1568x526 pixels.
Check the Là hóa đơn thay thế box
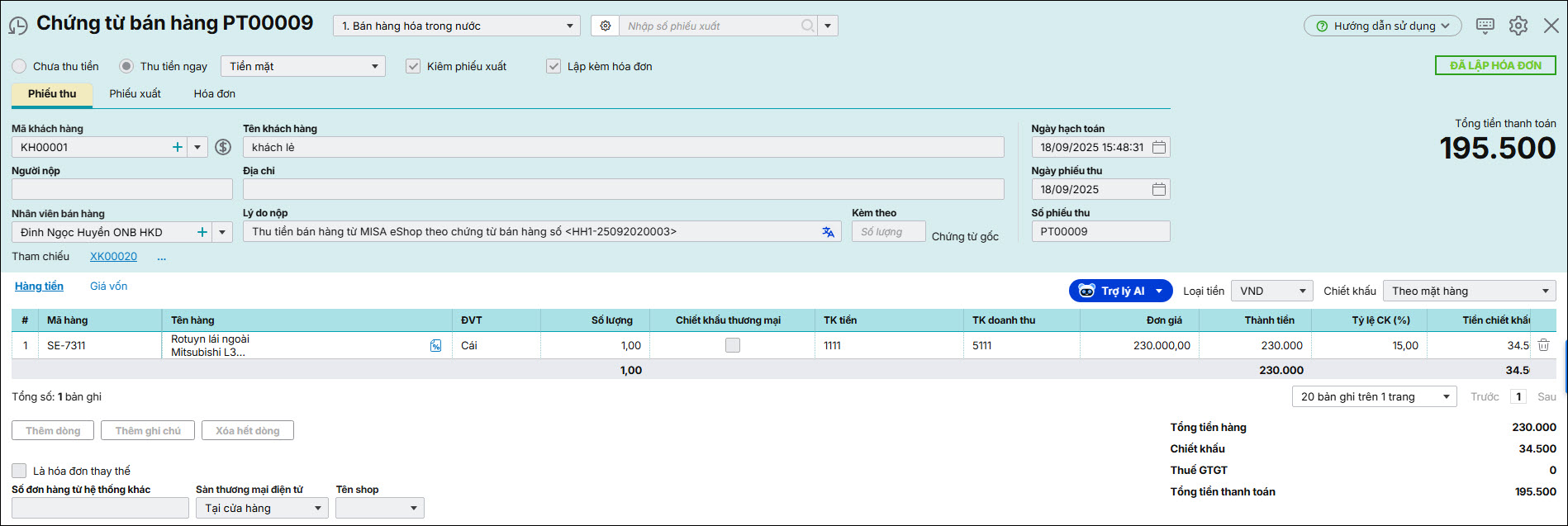point(19,471)
